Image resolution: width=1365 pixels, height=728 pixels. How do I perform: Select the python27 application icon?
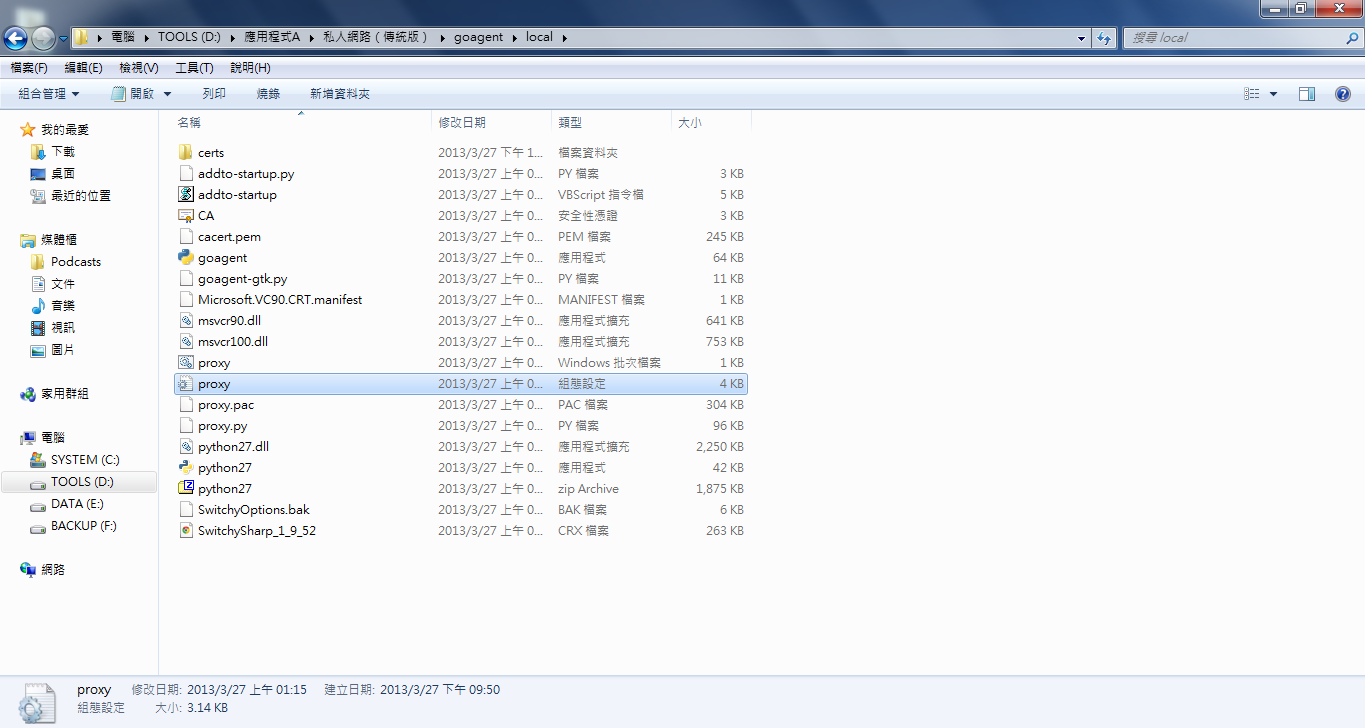tap(185, 468)
